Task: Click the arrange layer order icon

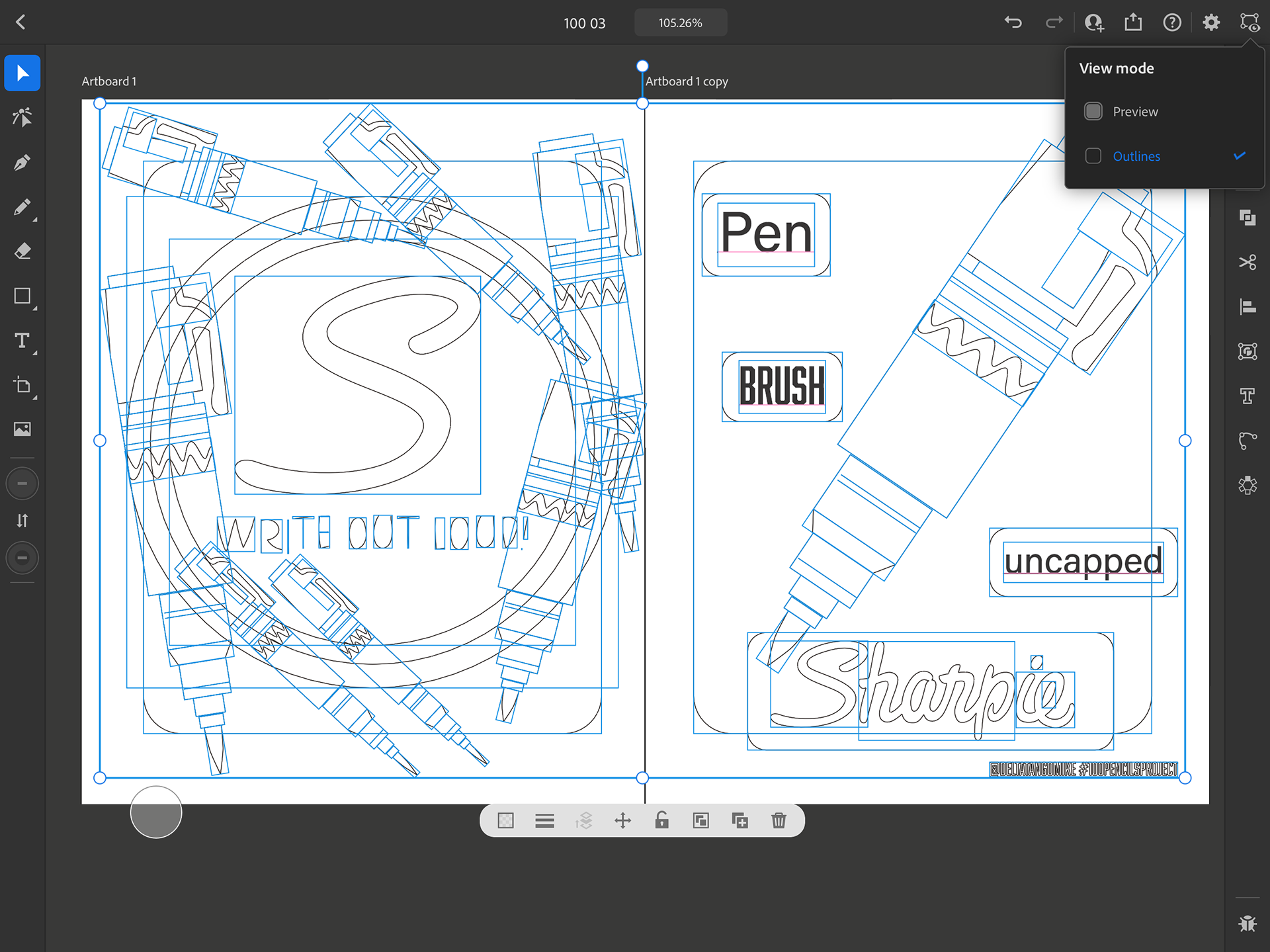Action: pyautogui.click(x=583, y=821)
